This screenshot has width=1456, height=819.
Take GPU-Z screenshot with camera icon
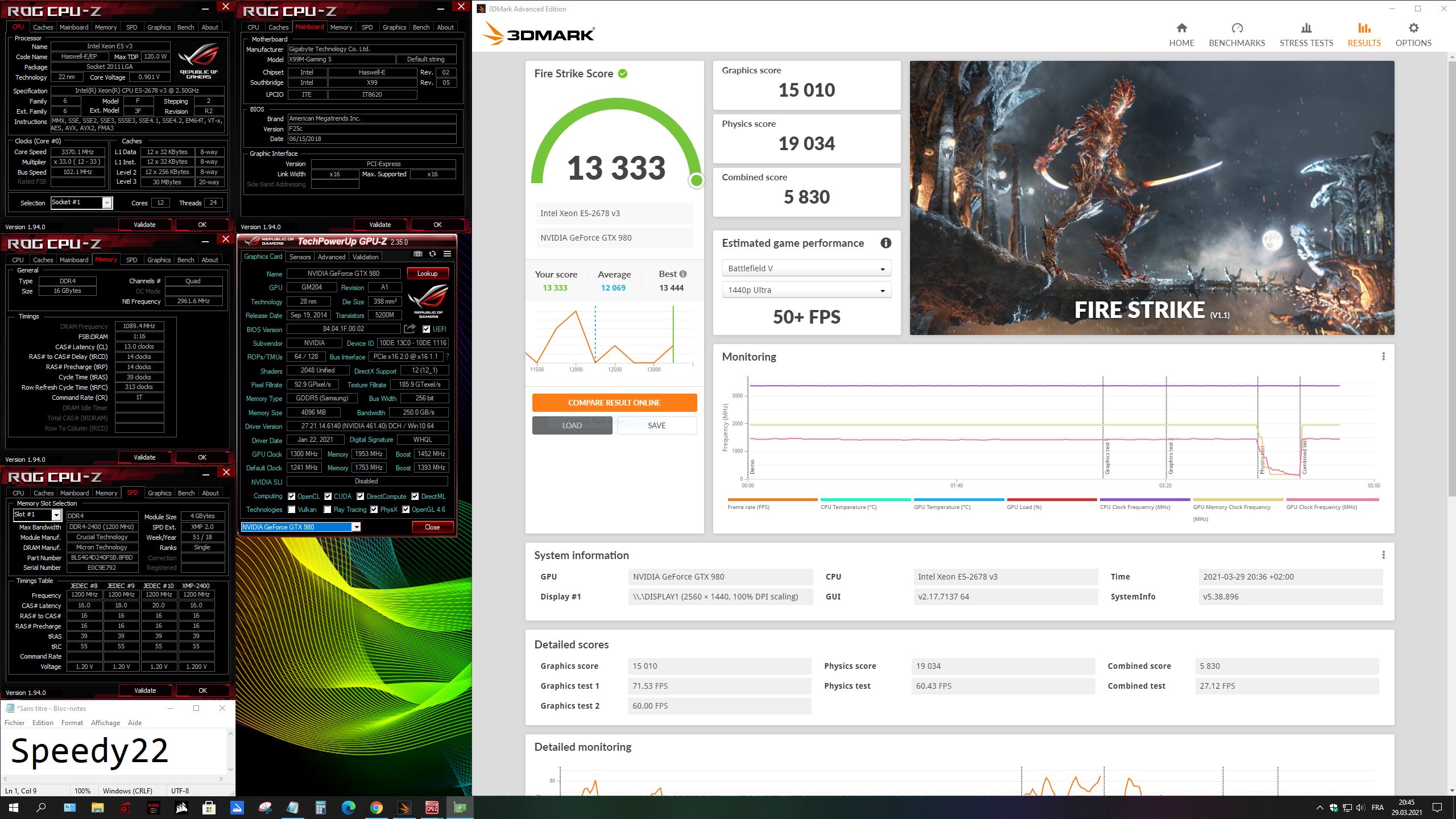(418, 254)
